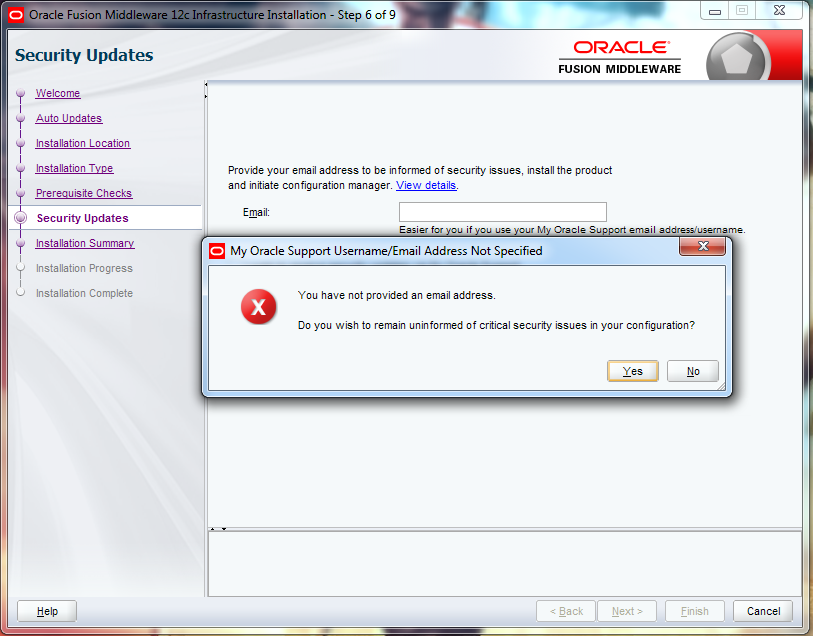Focus the Email input field
Screen dimensions: 813x636
coord(502,212)
